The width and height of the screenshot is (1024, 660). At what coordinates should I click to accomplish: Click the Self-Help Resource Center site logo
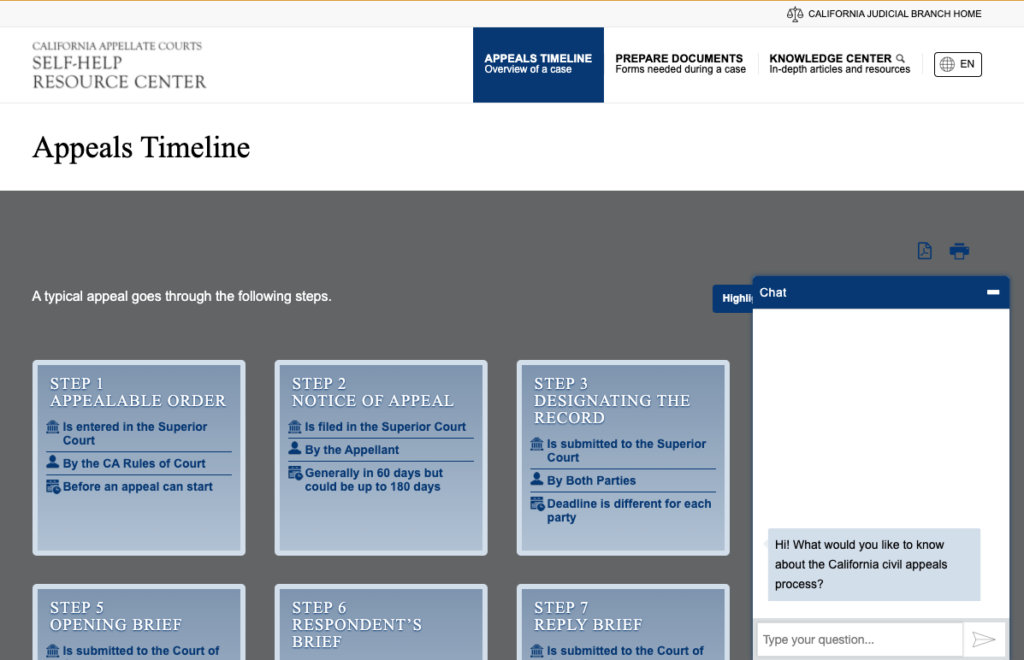click(x=119, y=65)
